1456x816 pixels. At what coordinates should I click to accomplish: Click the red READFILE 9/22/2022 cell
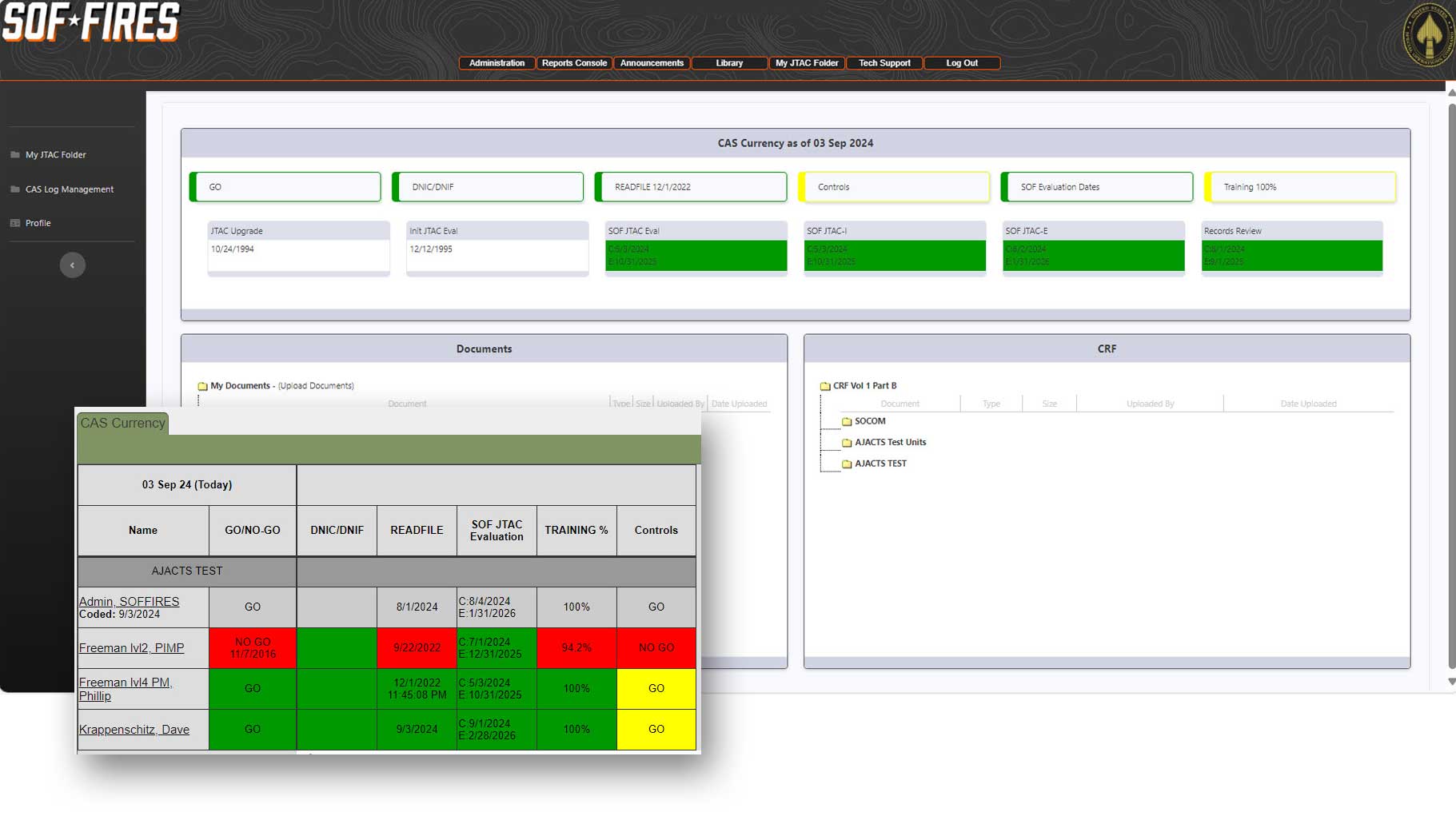[417, 648]
